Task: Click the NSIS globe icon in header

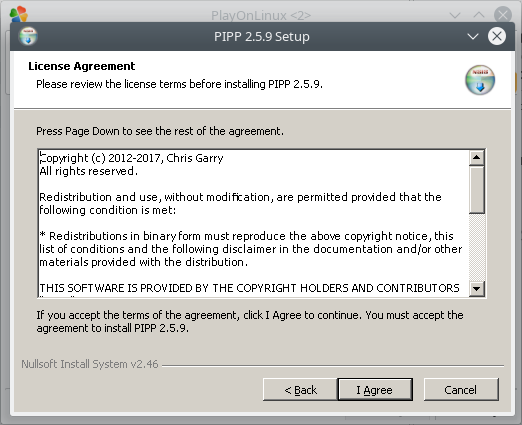Action: [x=480, y=80]
